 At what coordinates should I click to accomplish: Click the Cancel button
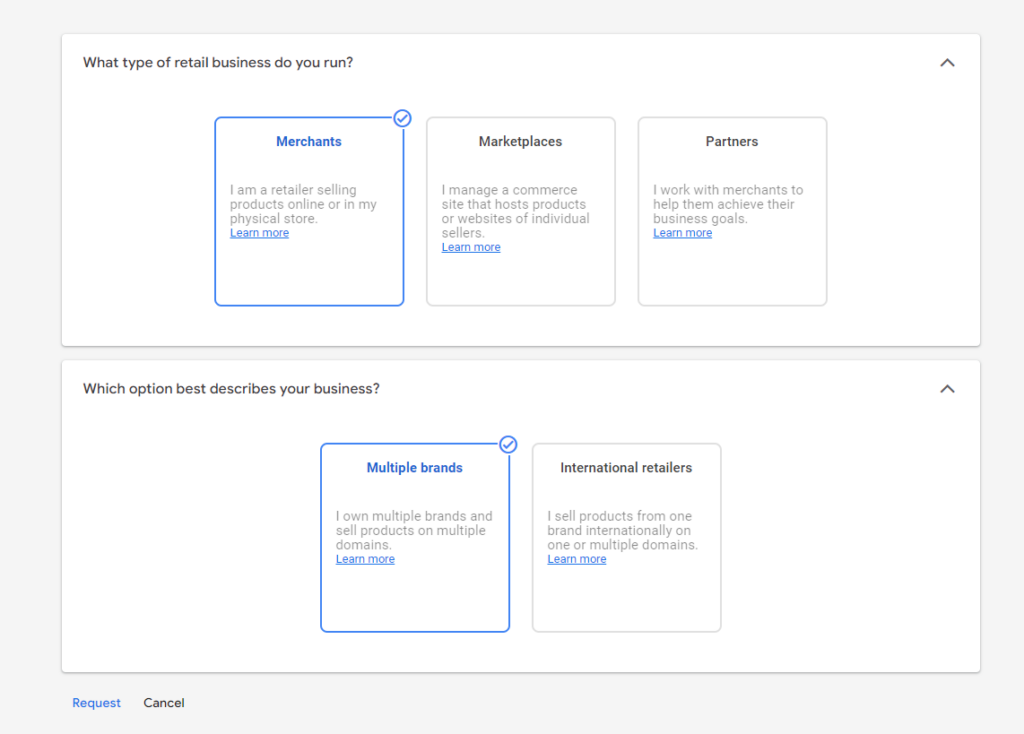pyautogui.click(x=164, y=703)
